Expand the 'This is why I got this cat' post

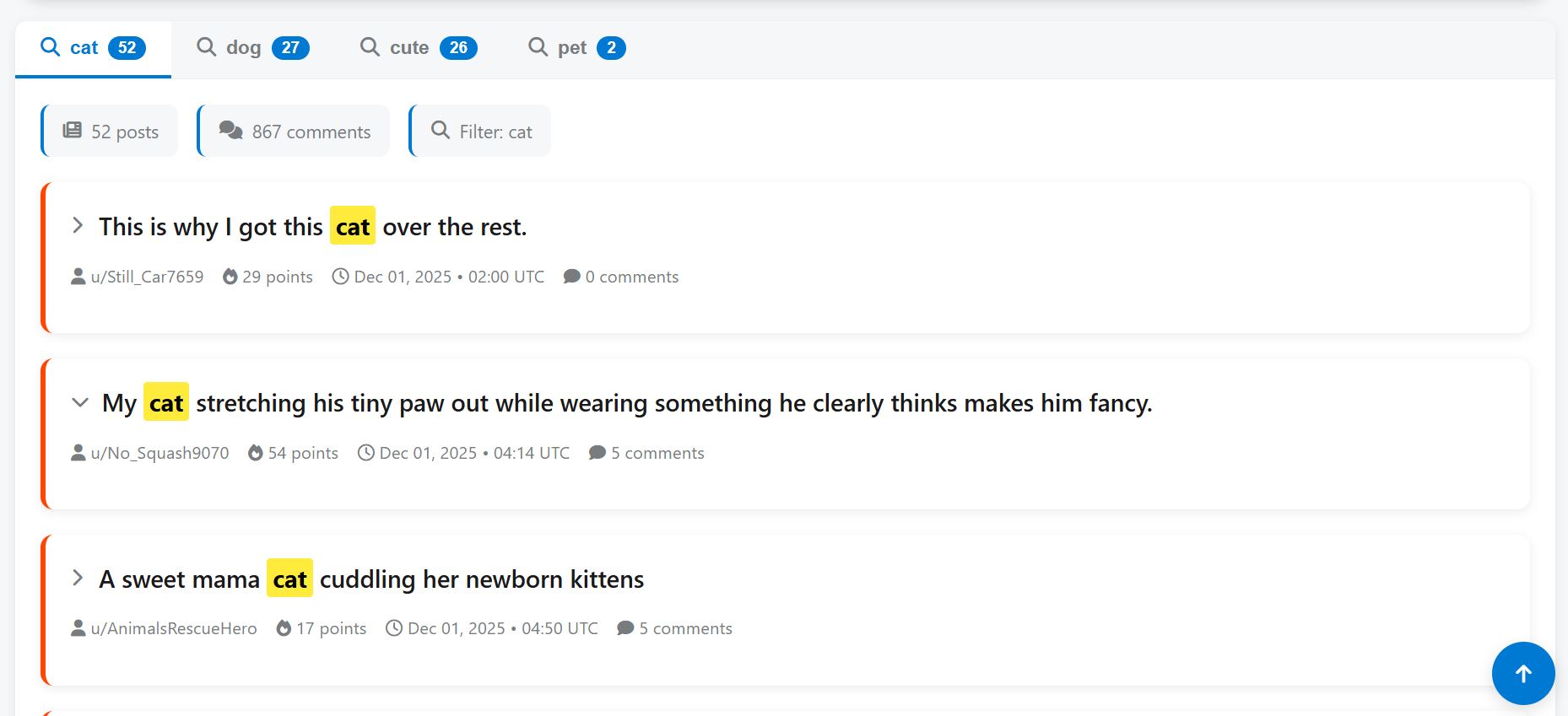[x=78, y=226]
